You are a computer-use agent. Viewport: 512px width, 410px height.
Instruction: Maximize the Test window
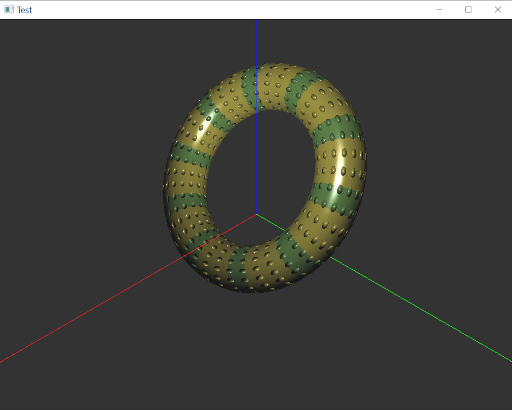468,10
